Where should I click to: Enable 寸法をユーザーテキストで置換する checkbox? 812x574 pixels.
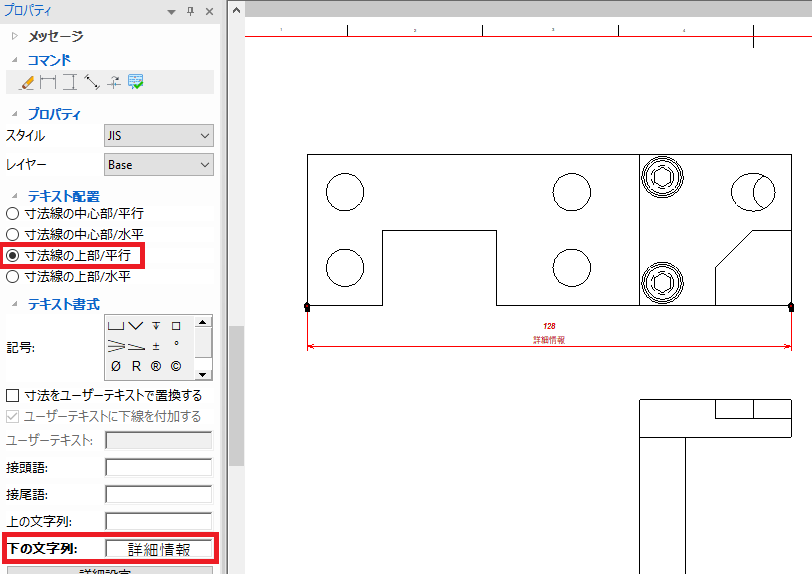[13, 395]
